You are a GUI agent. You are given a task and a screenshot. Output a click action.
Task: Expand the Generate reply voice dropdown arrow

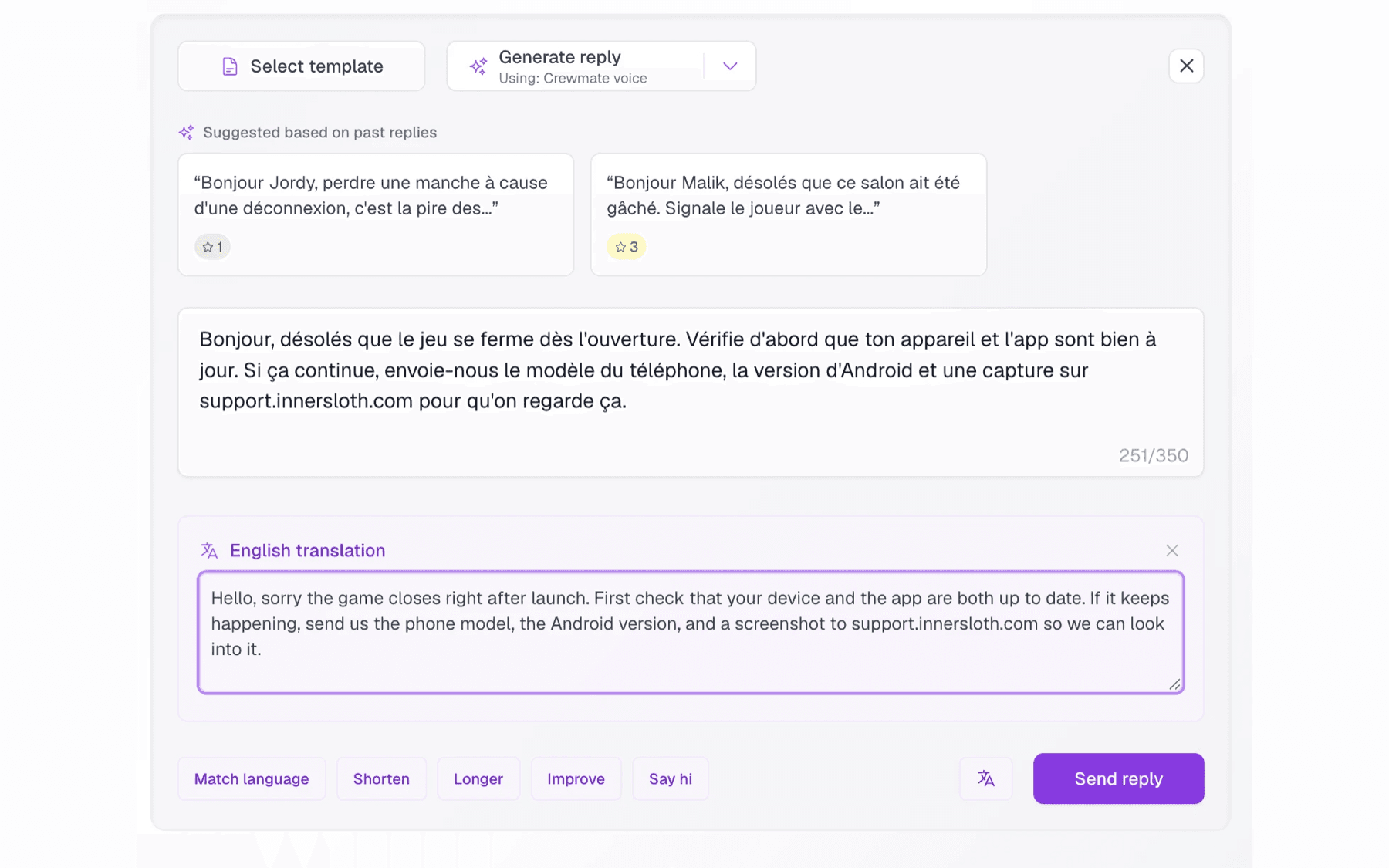coord(730,66)
